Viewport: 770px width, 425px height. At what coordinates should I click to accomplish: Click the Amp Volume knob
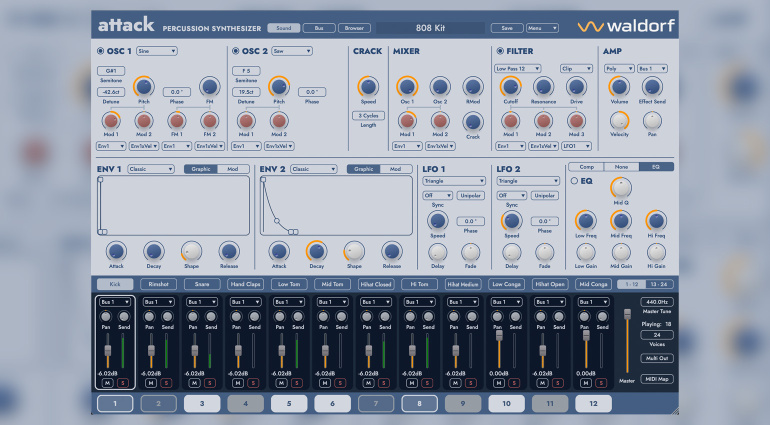pyautogui.click(x=620, y=87)
